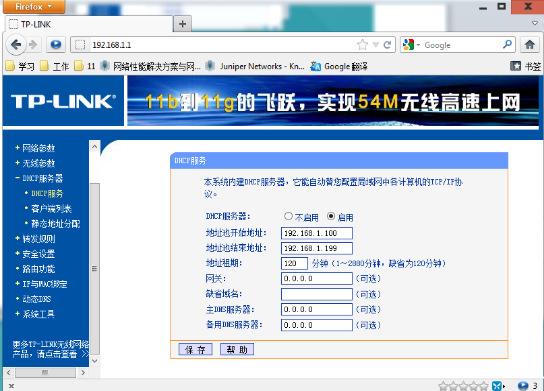Open the Google 翻译 bookmark
The width and height of the screenshot is (544, 391).
click(339, 66)
